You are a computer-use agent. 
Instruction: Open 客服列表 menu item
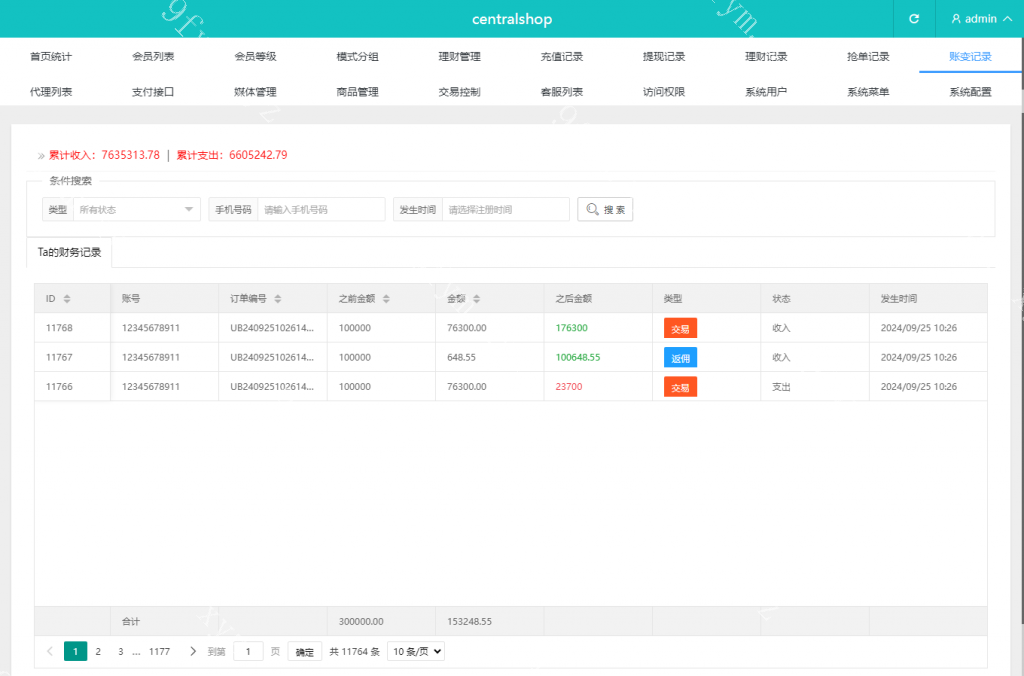point(562,91)
